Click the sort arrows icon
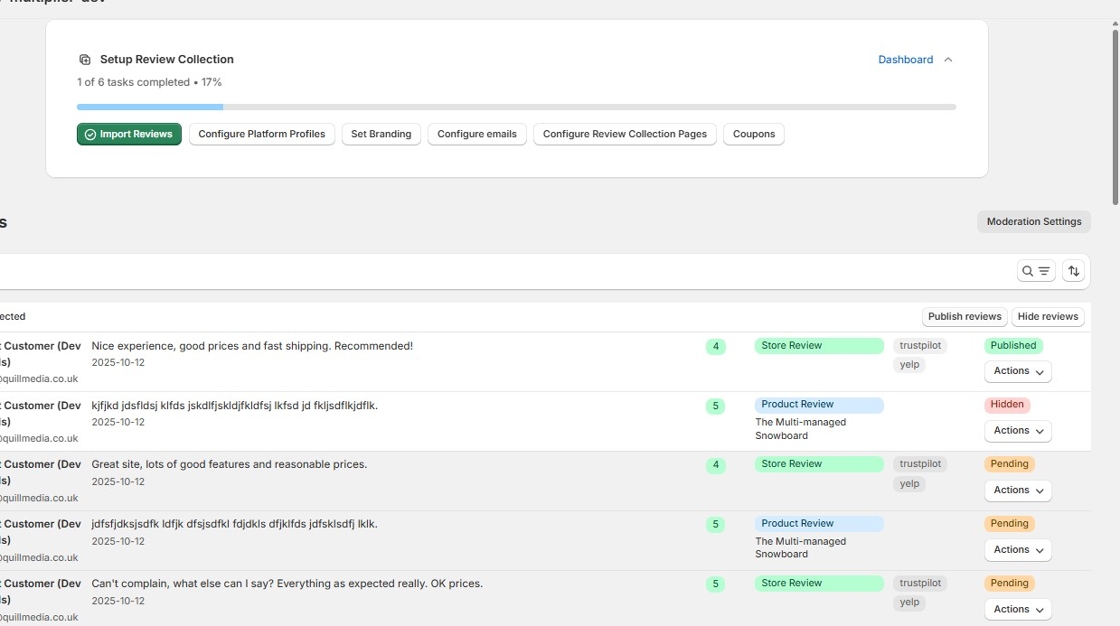The height and width of the screenshot is (626, 1120). [1073, 270]
